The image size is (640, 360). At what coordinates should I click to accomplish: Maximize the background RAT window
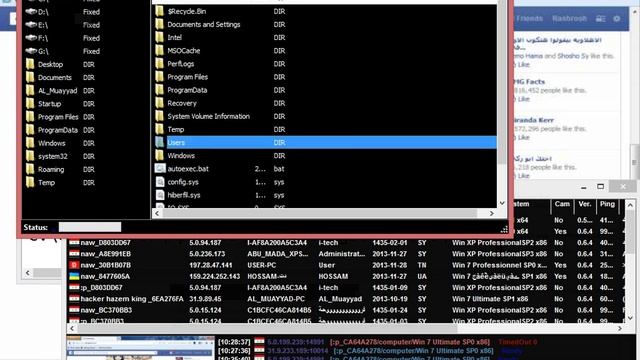tap(600, 187)
